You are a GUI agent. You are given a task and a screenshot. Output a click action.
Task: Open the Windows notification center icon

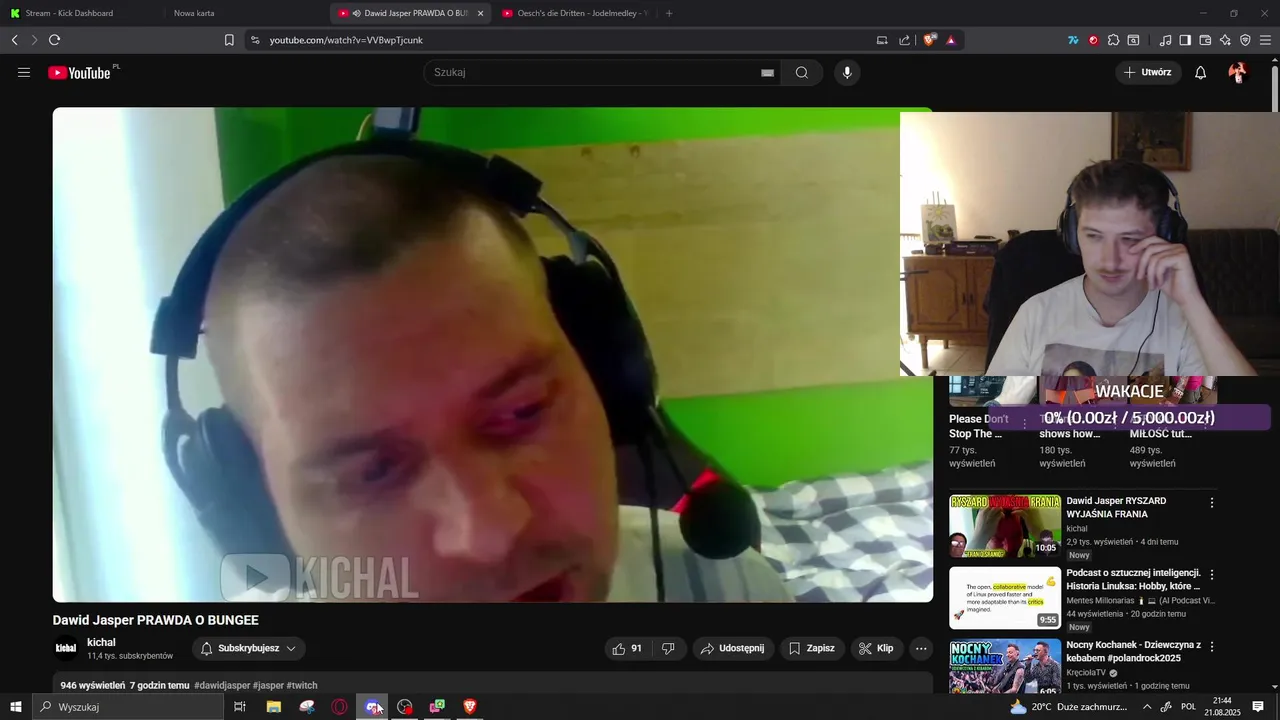click(1258, 707)
